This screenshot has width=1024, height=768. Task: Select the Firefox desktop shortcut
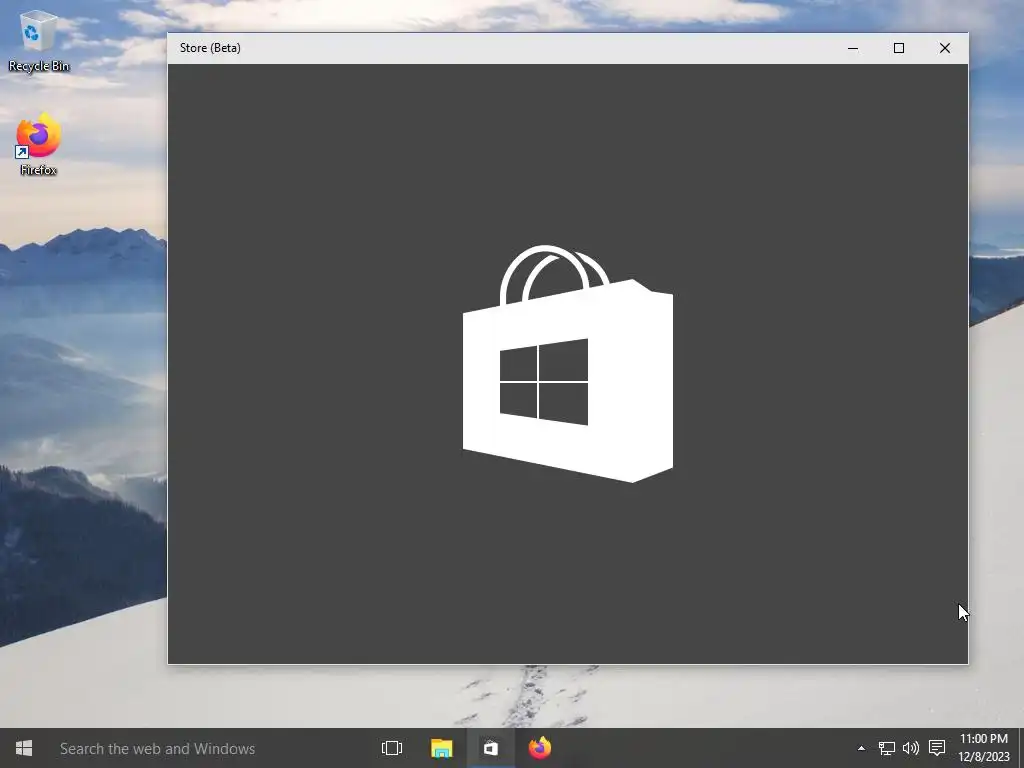click(39, 144)
